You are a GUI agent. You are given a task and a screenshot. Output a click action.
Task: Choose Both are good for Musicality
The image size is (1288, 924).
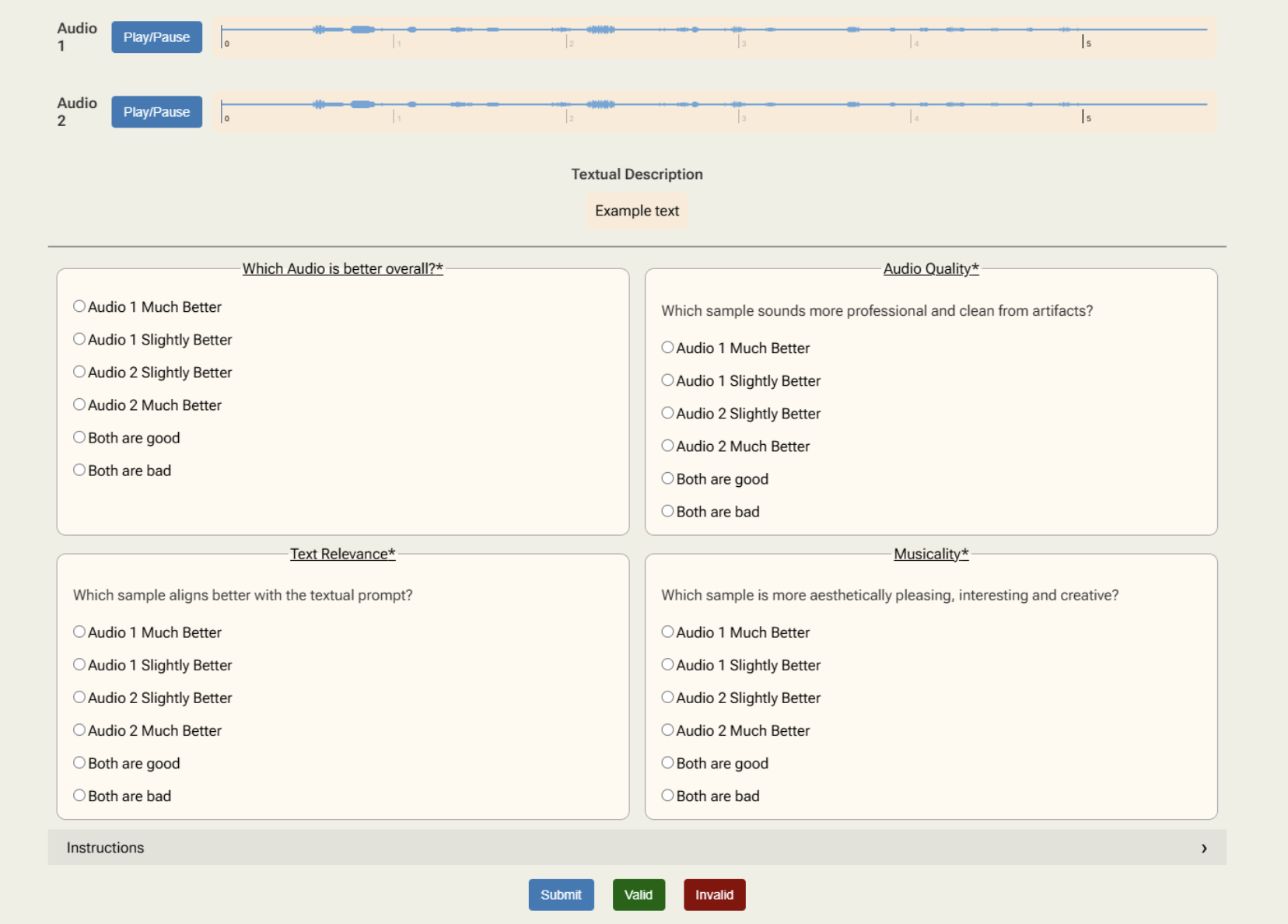click(667, 762)
